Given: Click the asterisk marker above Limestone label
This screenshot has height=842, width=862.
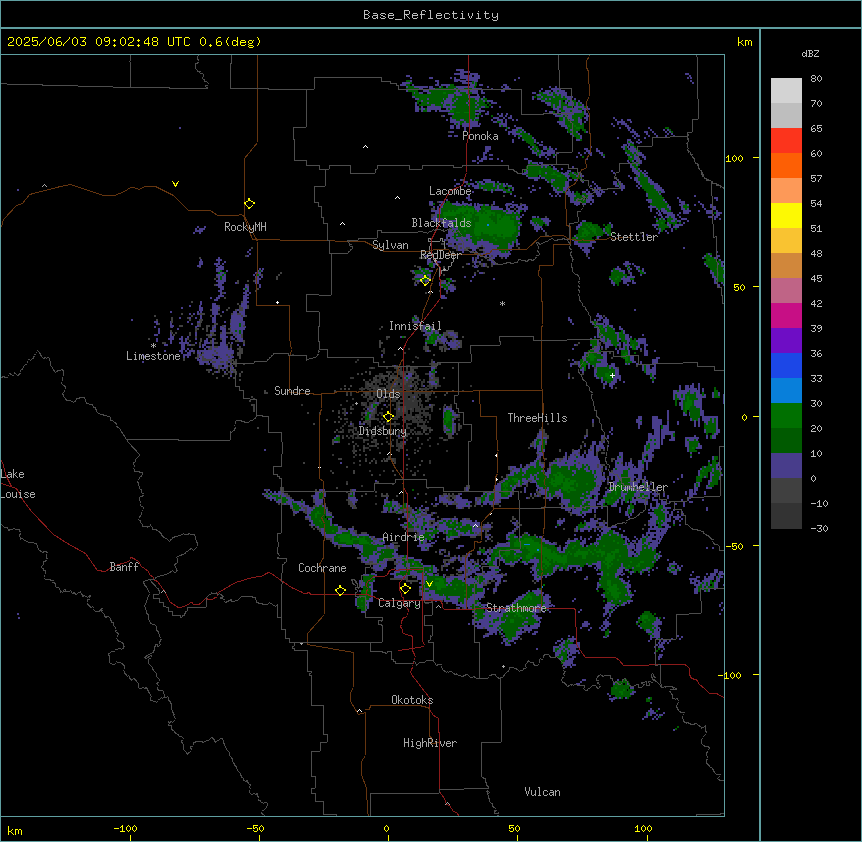Looking at the screenshot, I should point(153,346).
